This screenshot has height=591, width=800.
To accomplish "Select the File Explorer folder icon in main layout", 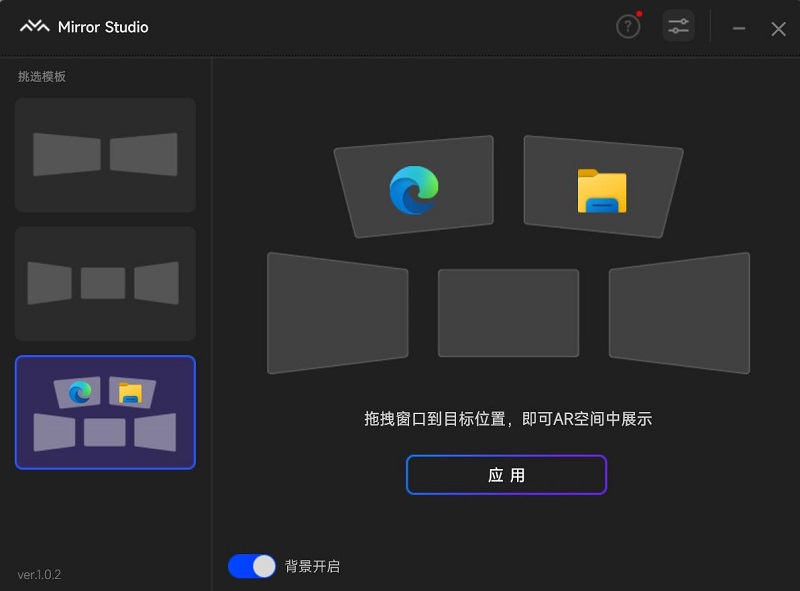I will tap(602, 191).
